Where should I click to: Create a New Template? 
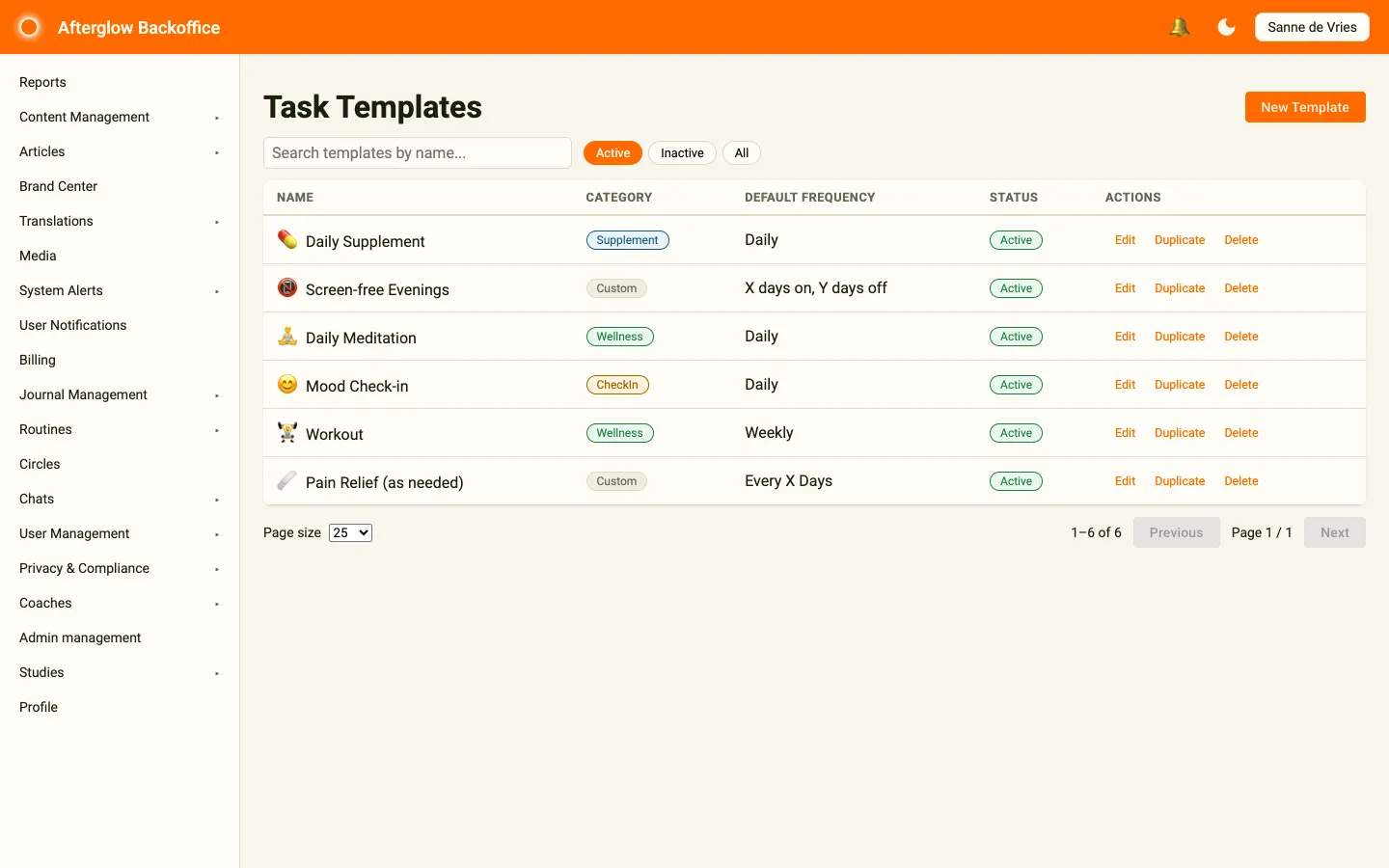(1305, 107)
